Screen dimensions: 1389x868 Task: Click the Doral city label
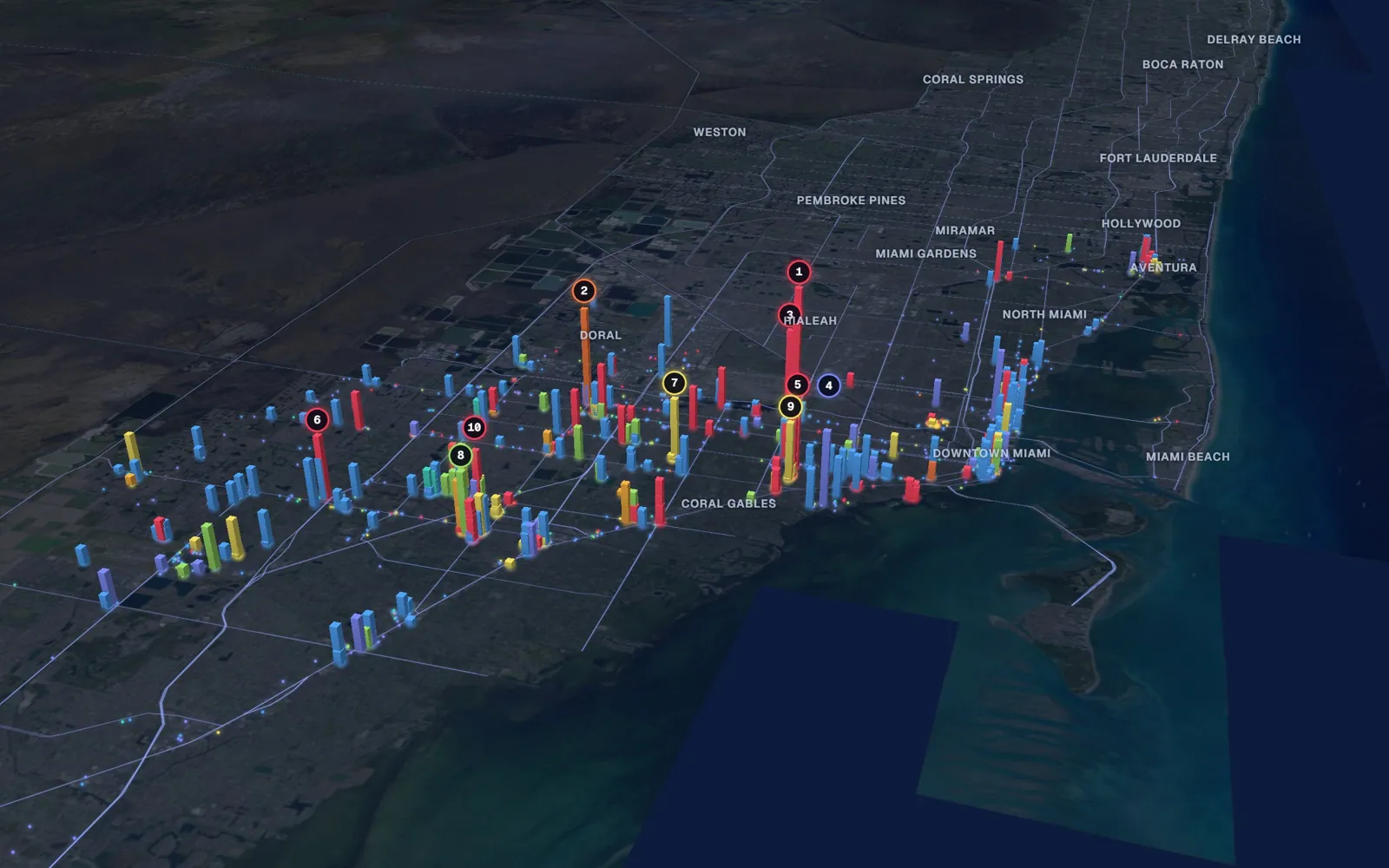click(x=601, y=335)
